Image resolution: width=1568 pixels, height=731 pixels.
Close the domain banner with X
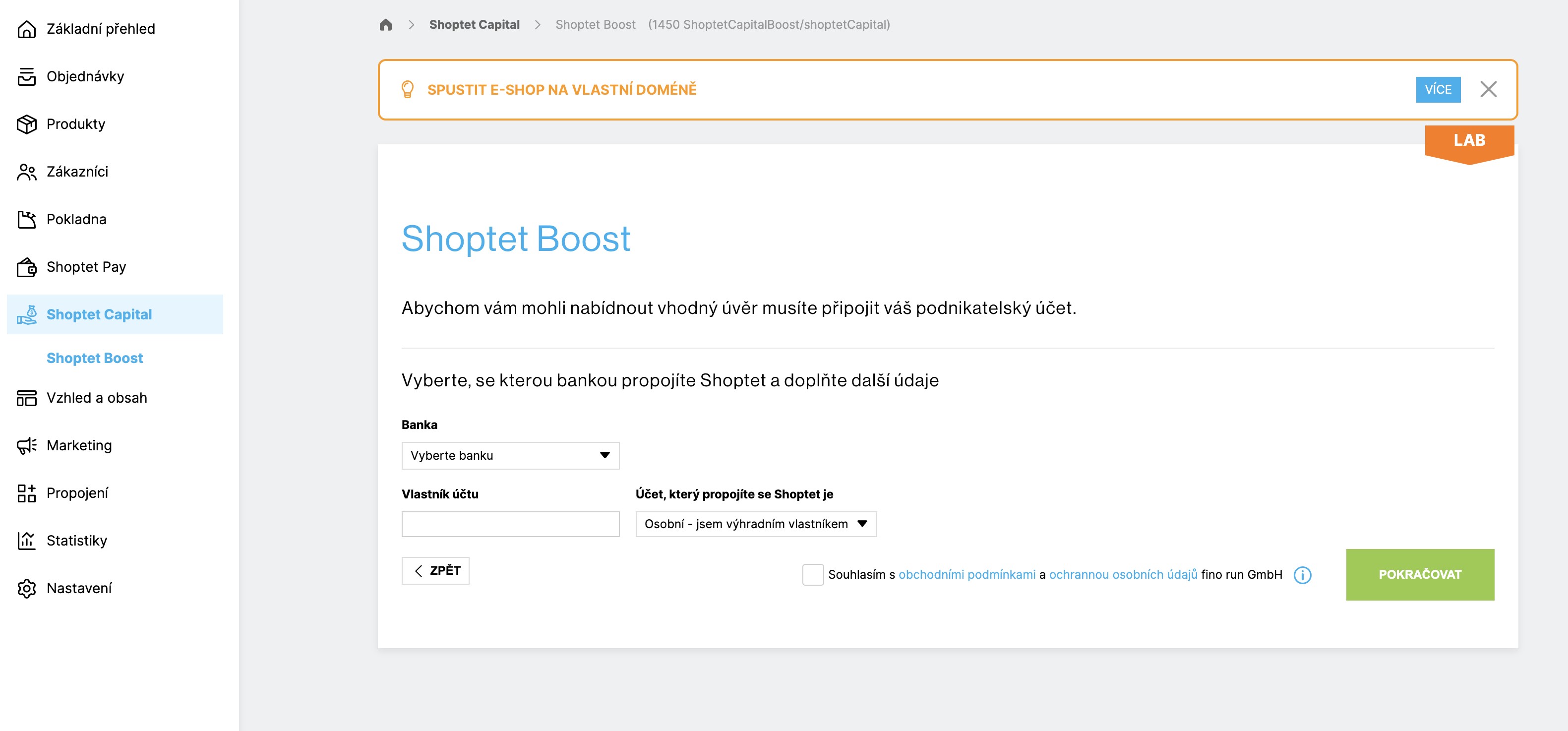pyautogui.click(x=1488, y=89)
